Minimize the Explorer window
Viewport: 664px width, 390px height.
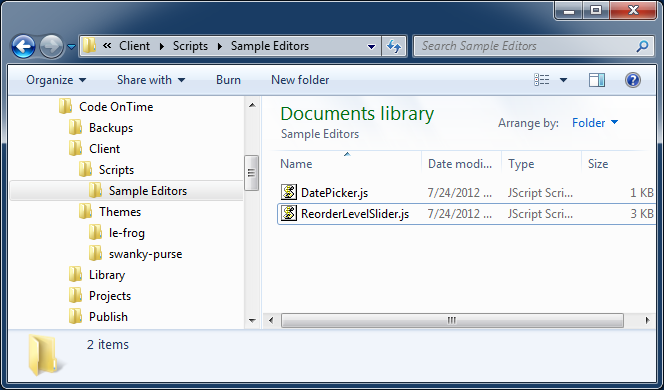569,10
